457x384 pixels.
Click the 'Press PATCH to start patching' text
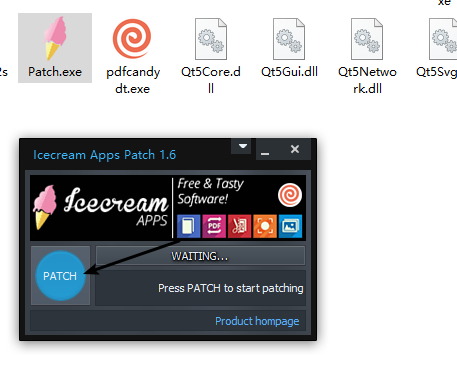[x=231, y=288]
